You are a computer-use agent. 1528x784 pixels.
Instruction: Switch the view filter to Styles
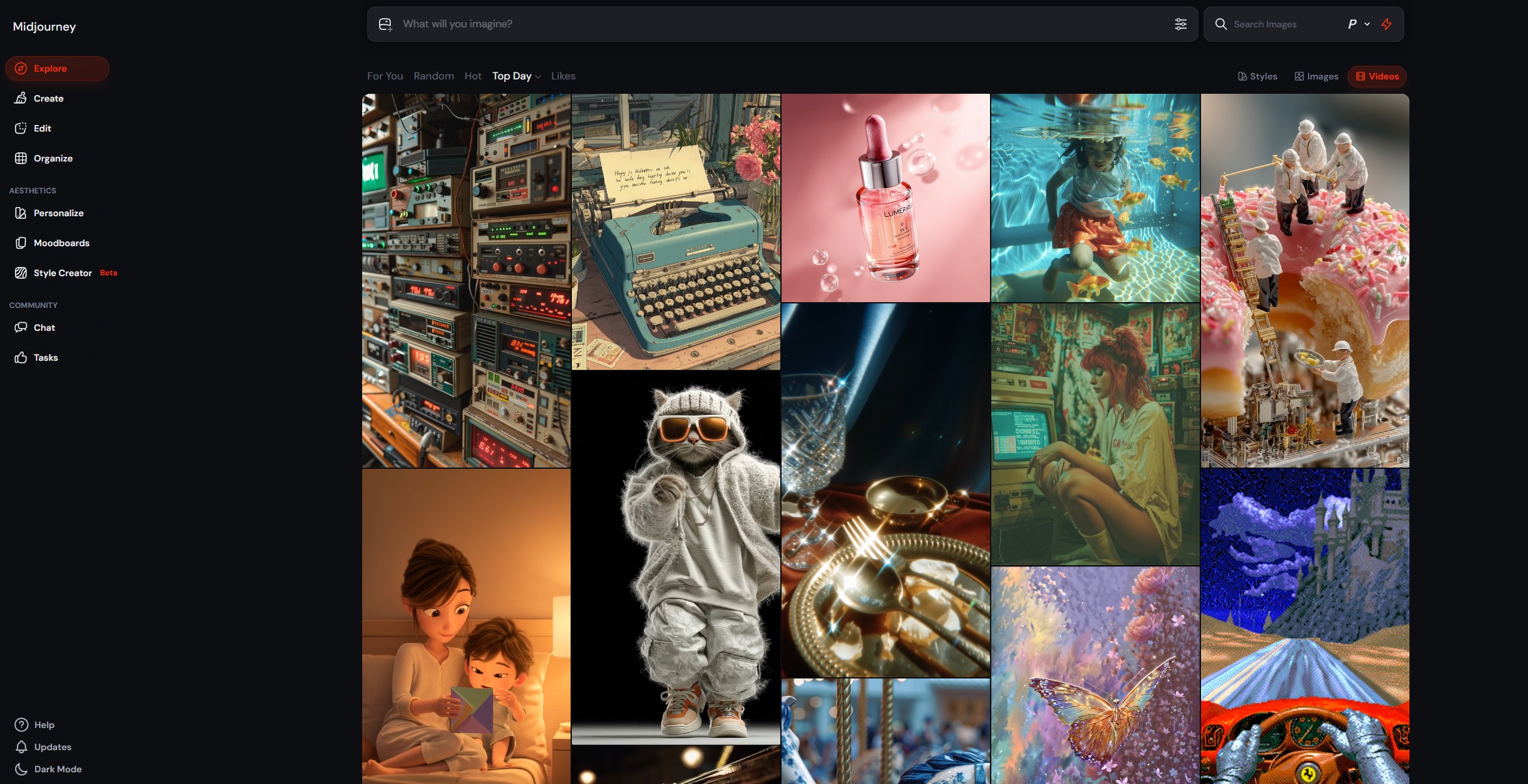1257,76
